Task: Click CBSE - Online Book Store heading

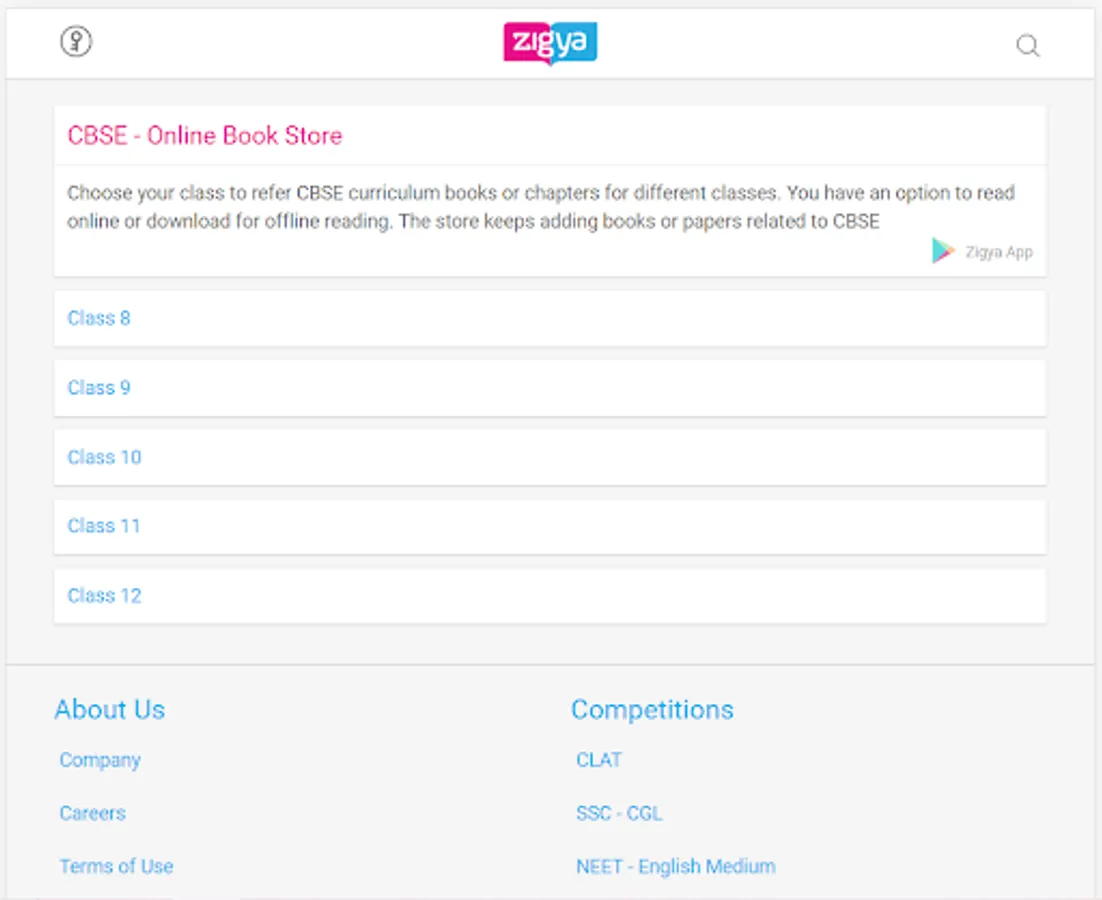Action: tap(205, 135)
